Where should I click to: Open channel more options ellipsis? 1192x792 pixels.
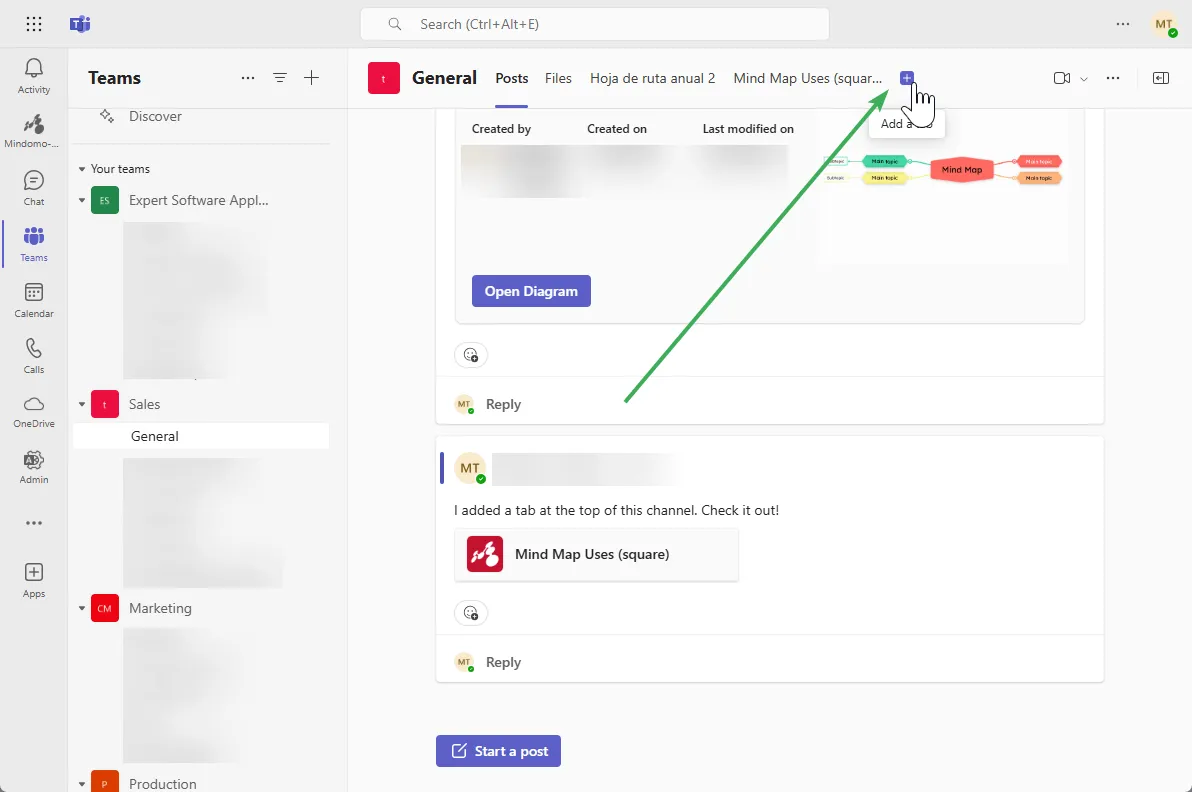[1113, 78]
